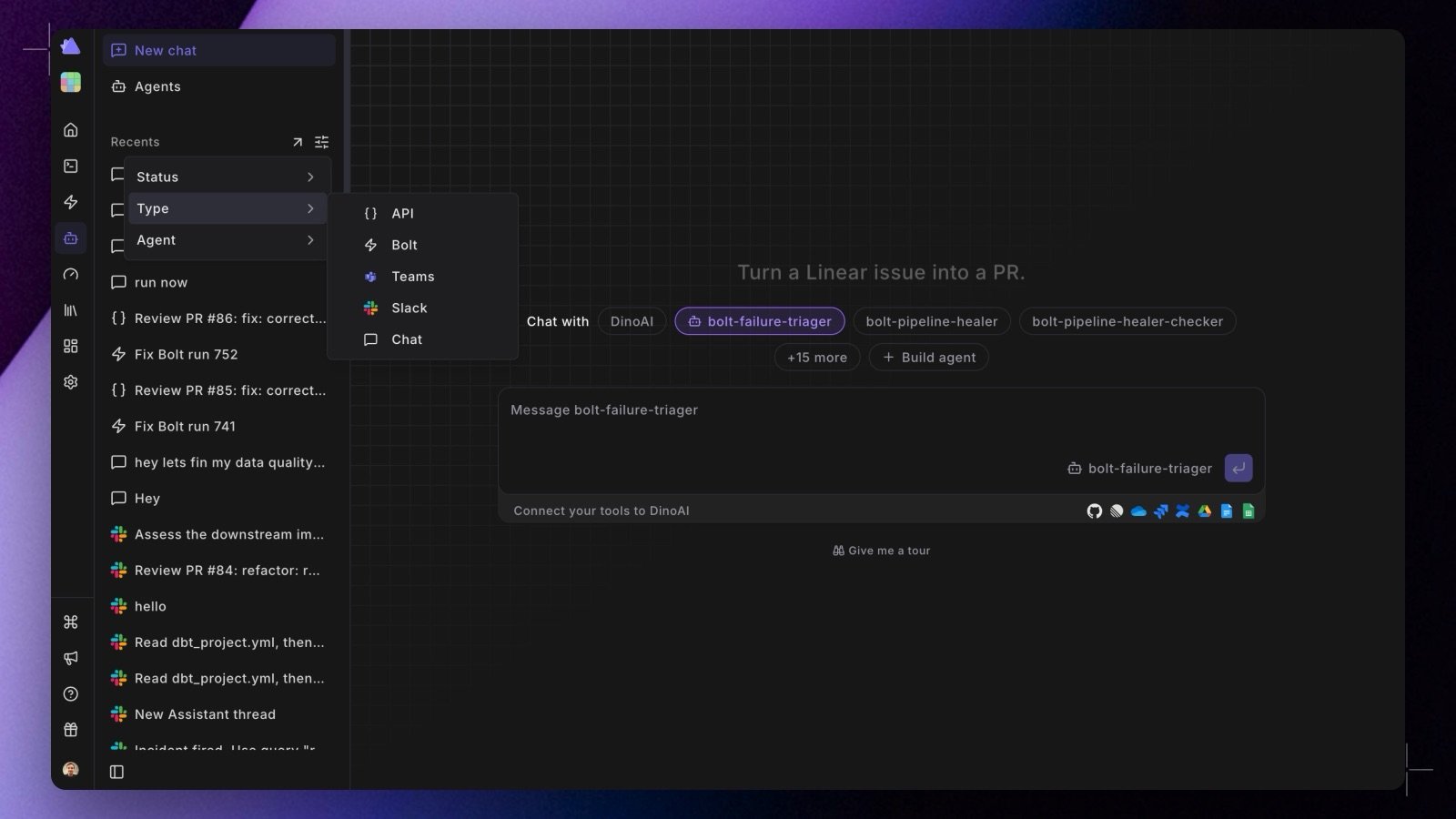Click 'Connect your tools to DinoAI' text

click(x=602, y=511)
